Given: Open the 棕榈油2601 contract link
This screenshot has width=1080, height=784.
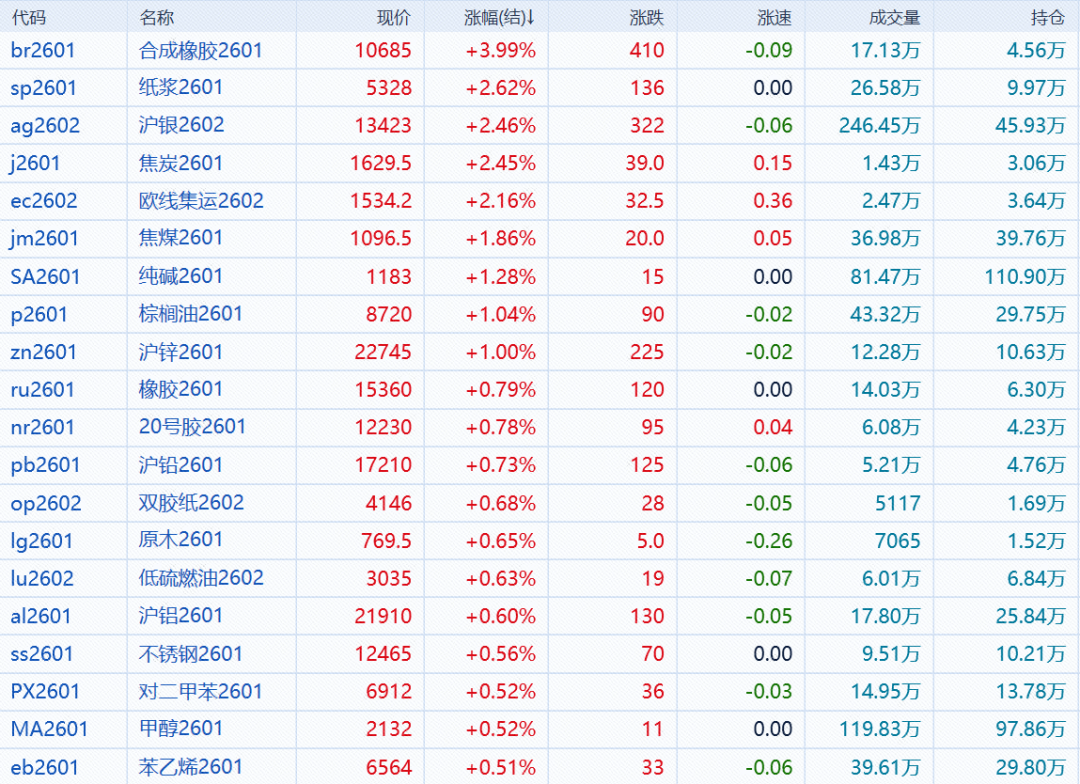Looking at the screenshot, I should tap(190, 314).
